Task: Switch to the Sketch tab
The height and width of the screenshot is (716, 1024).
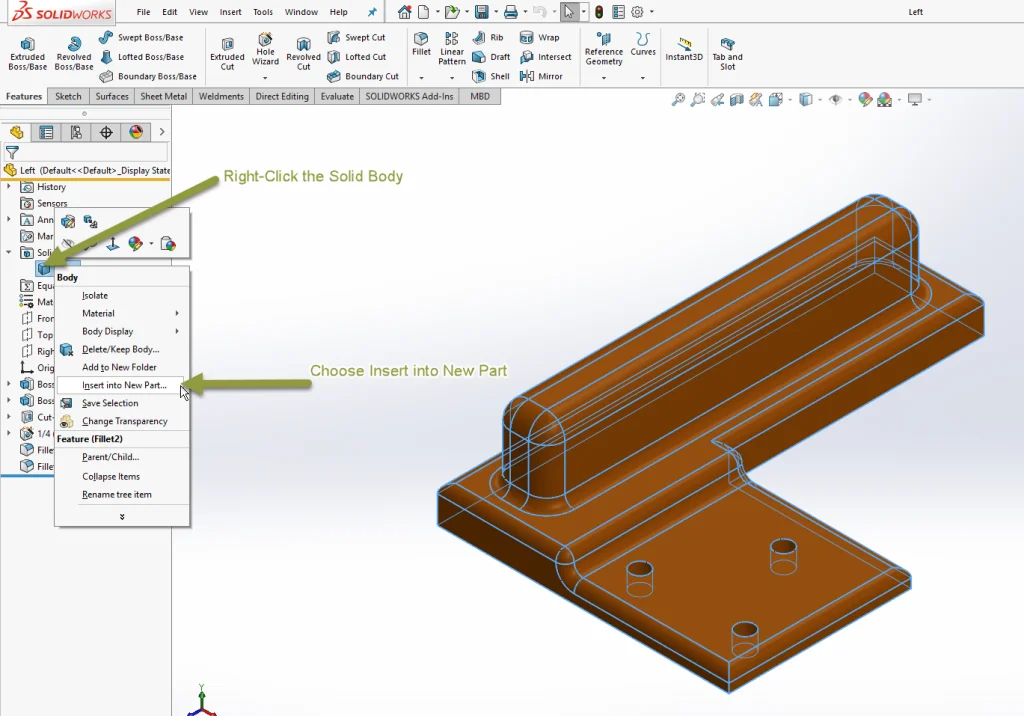Action: (68, 96)
